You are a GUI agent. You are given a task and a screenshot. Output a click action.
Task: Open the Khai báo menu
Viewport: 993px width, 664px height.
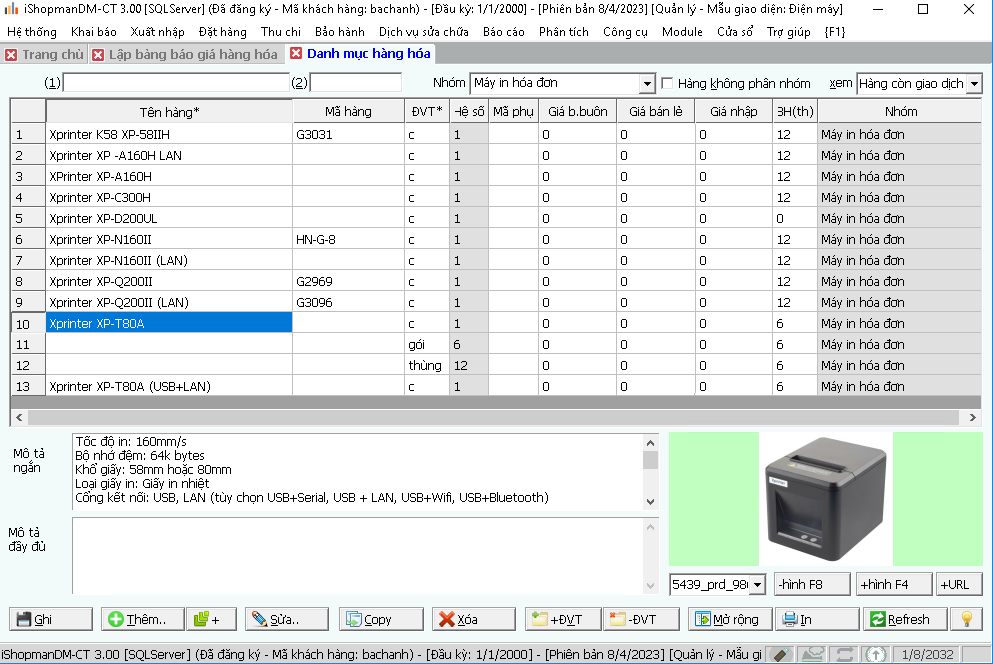point(94,32)
